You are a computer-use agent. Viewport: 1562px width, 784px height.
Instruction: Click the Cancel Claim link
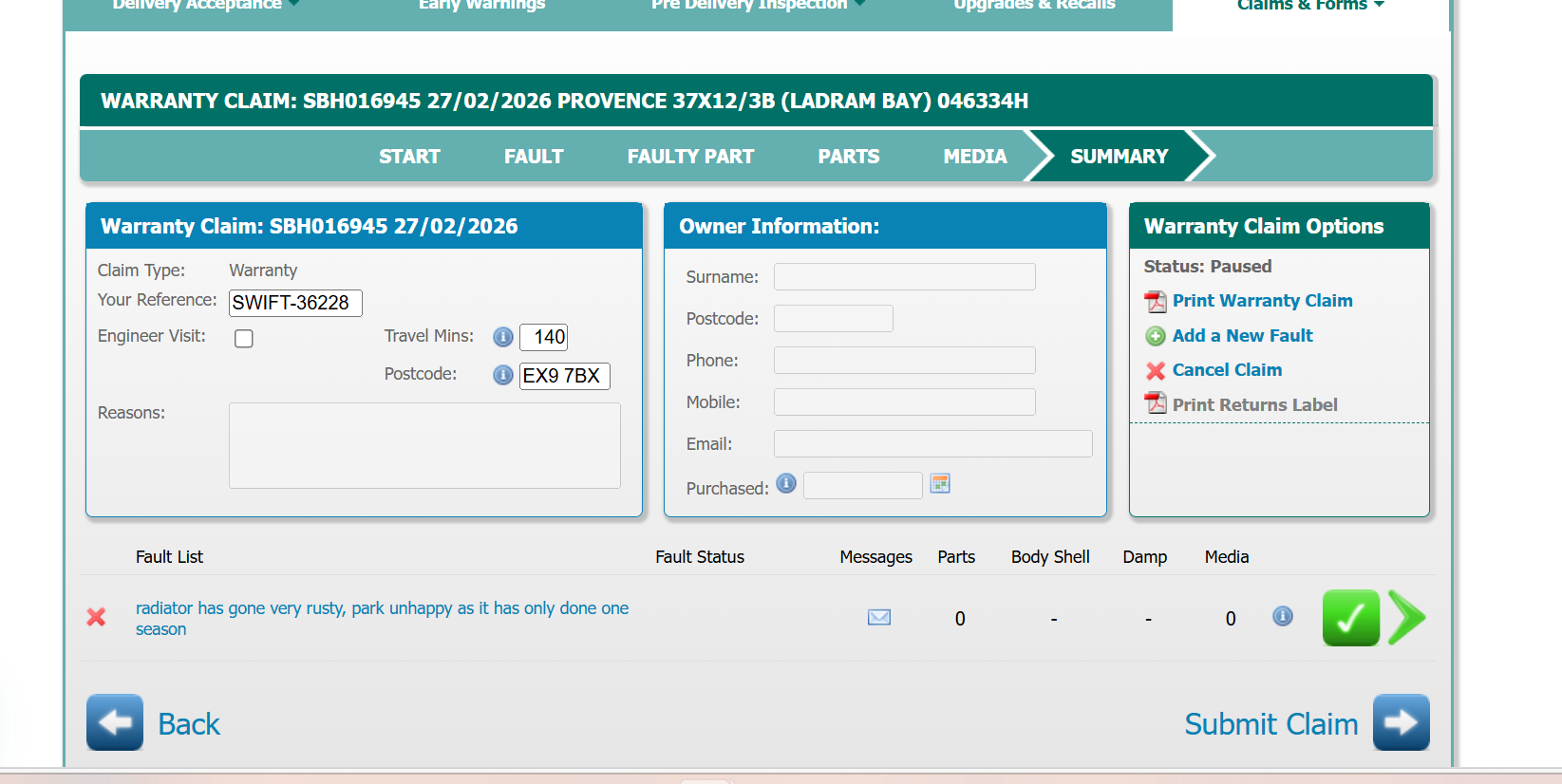[1227, 370]
